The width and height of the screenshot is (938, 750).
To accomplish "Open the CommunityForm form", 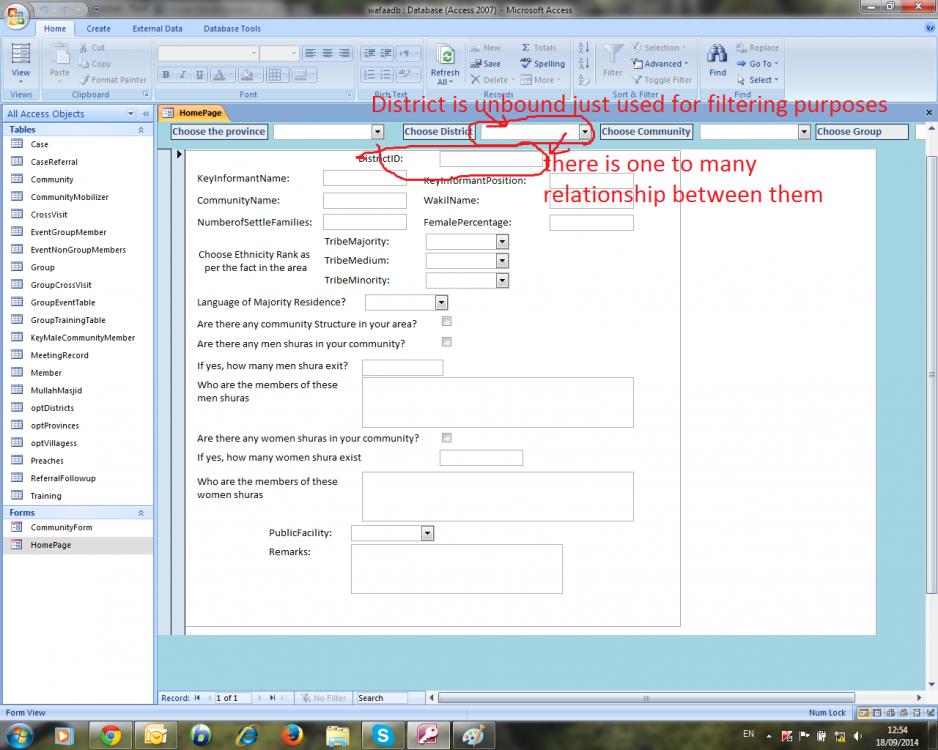I will coord(61,528).
